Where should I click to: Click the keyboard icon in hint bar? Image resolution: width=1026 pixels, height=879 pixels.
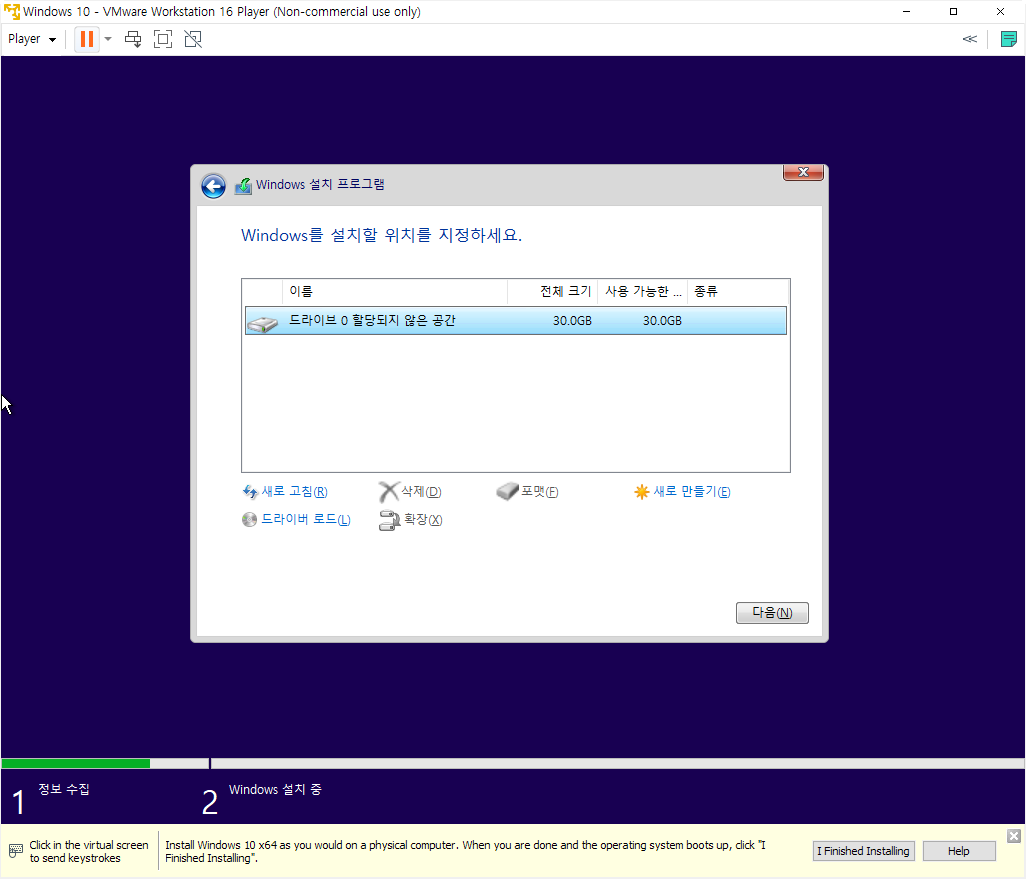click(x=16, y=851)
